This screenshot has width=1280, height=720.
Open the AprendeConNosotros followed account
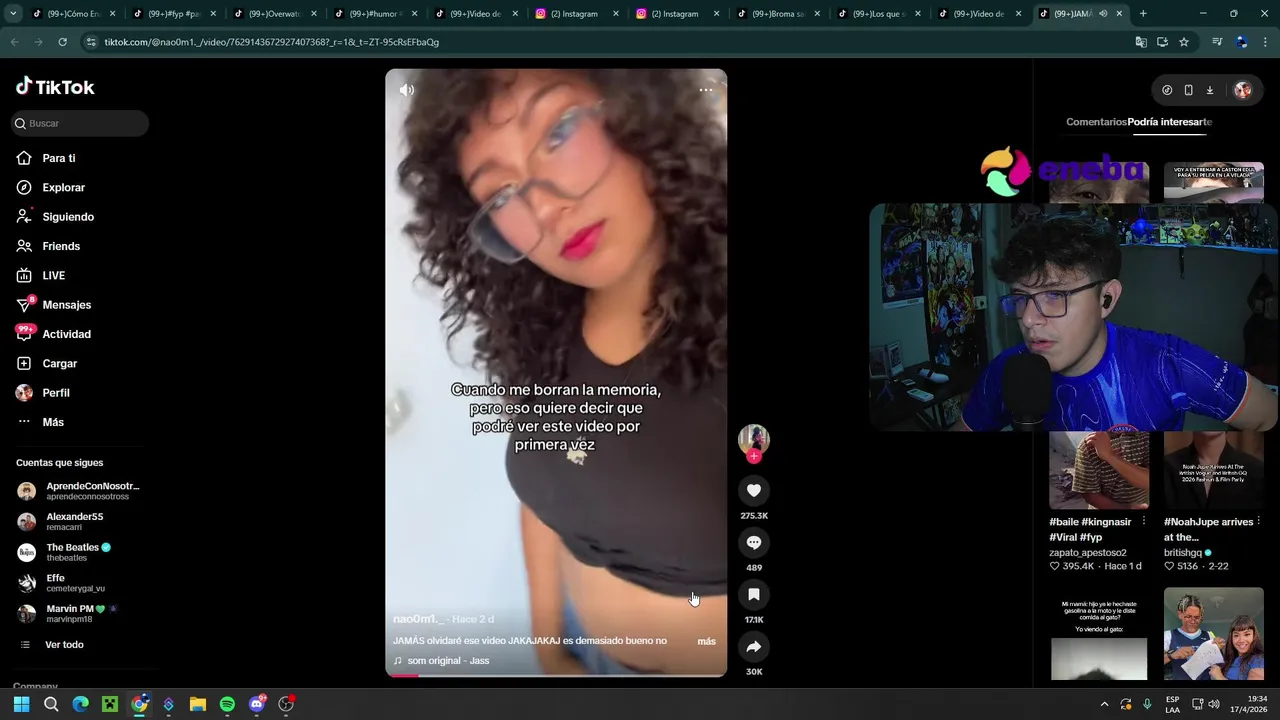[80, 491]
